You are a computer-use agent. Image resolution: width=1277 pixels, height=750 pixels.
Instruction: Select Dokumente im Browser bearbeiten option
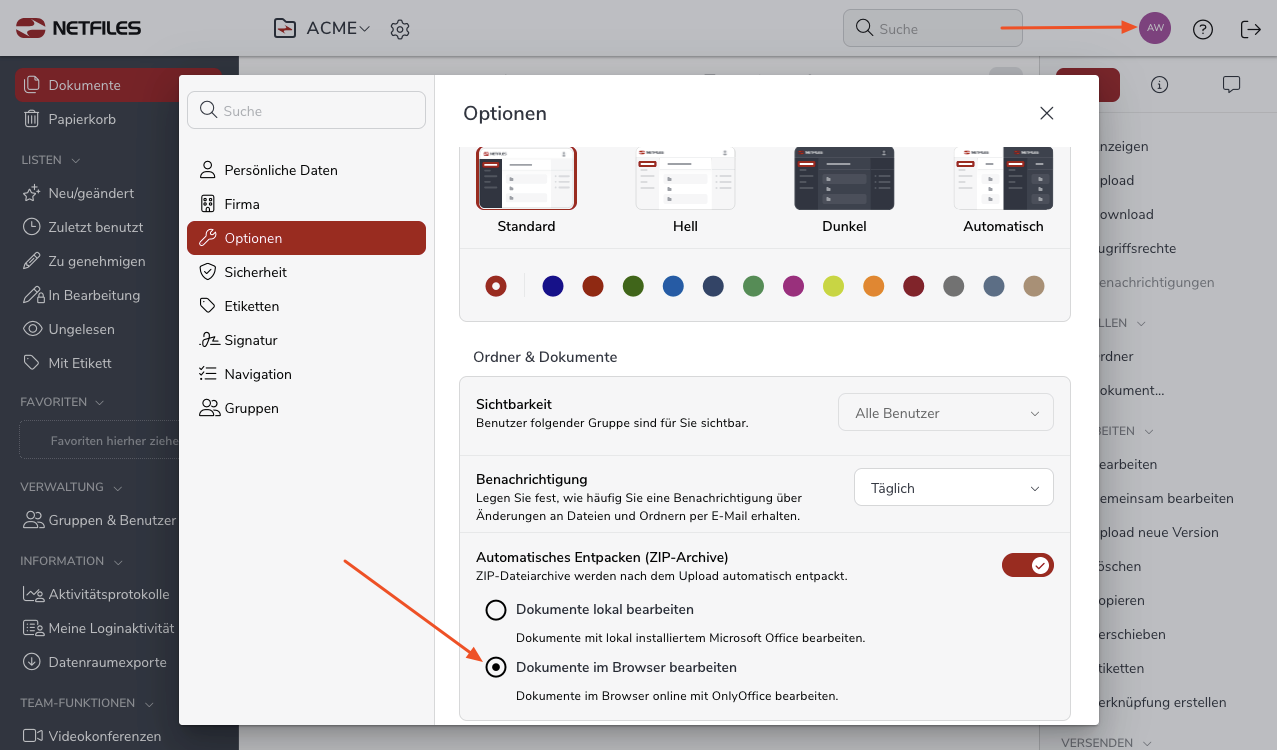496,667
